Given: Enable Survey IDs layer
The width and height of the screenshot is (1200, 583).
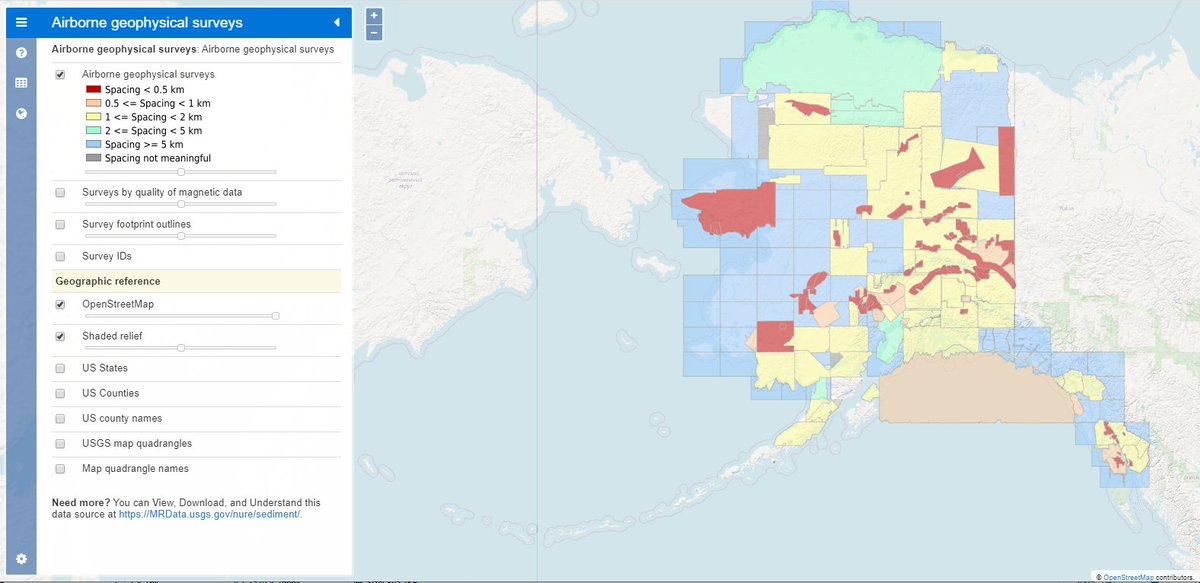Looking at the screenshot, I should click(60, 256).
